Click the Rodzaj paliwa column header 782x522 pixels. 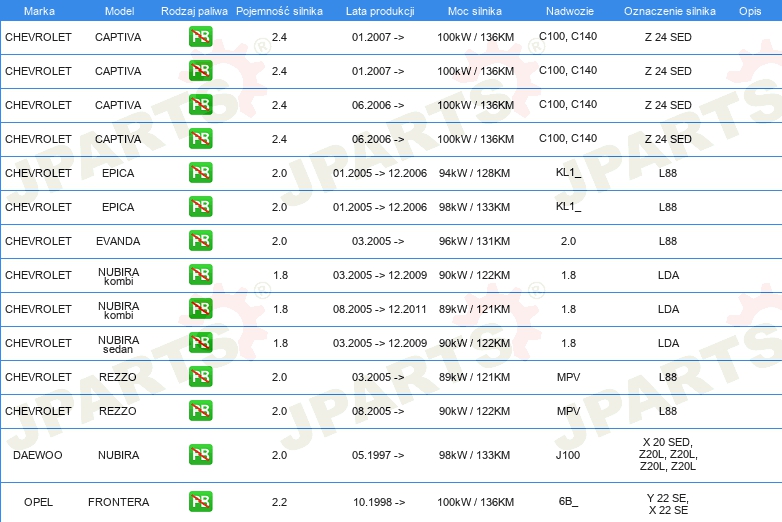[x=194, y=11]
